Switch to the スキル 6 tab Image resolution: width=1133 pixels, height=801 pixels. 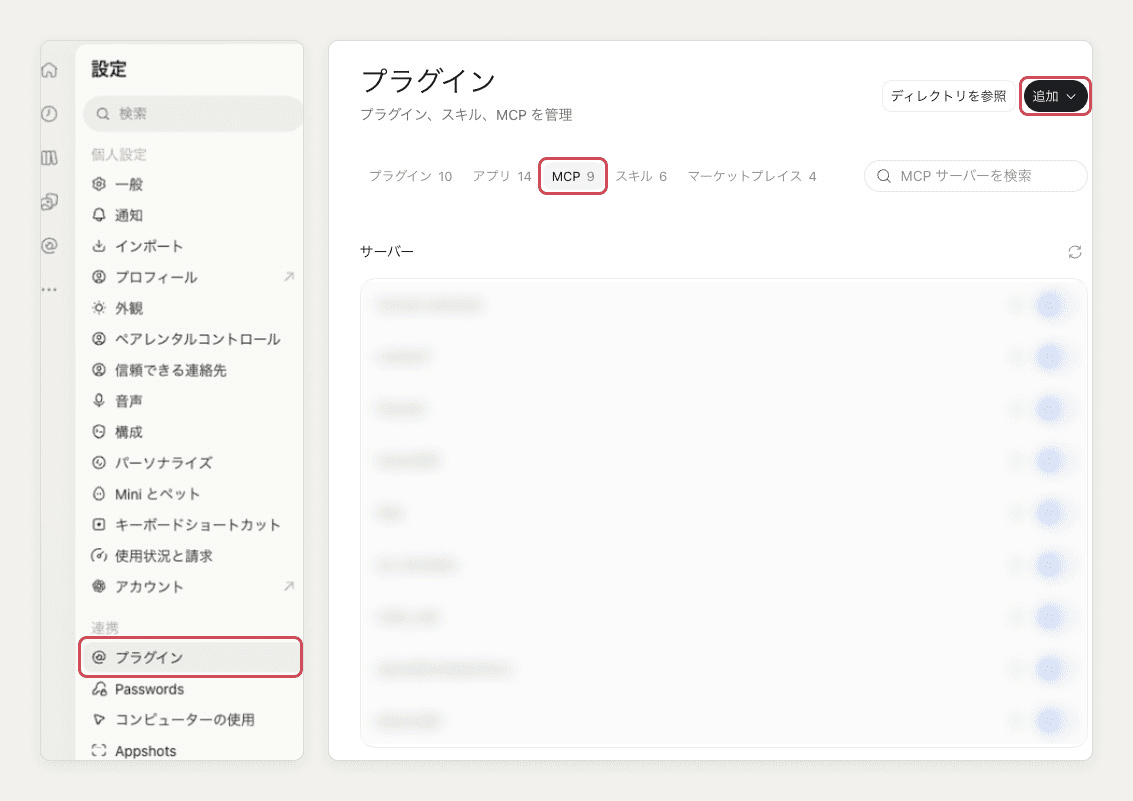click(641, 176)
